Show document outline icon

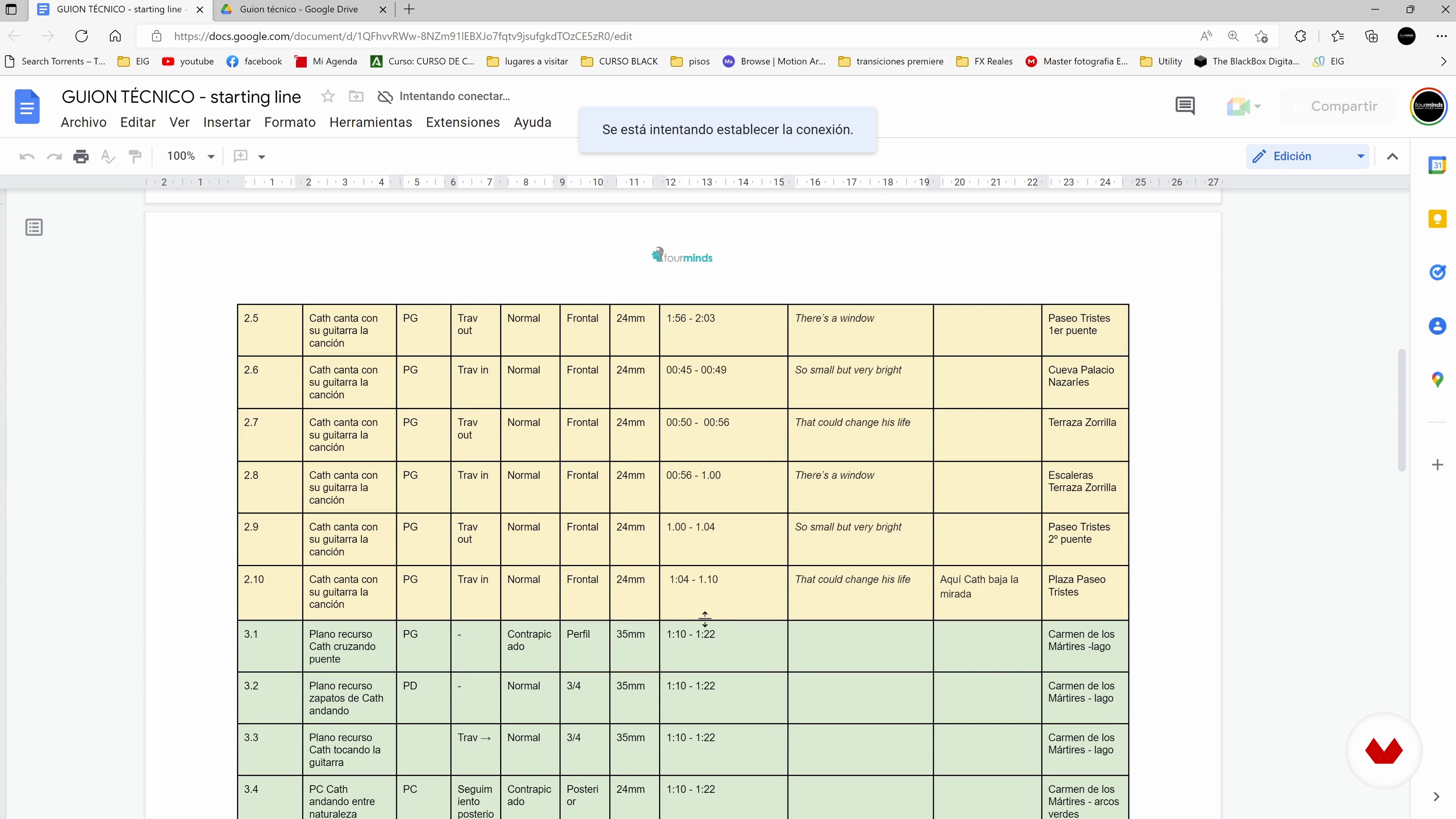pyautogui.click(x=34, y=227)
